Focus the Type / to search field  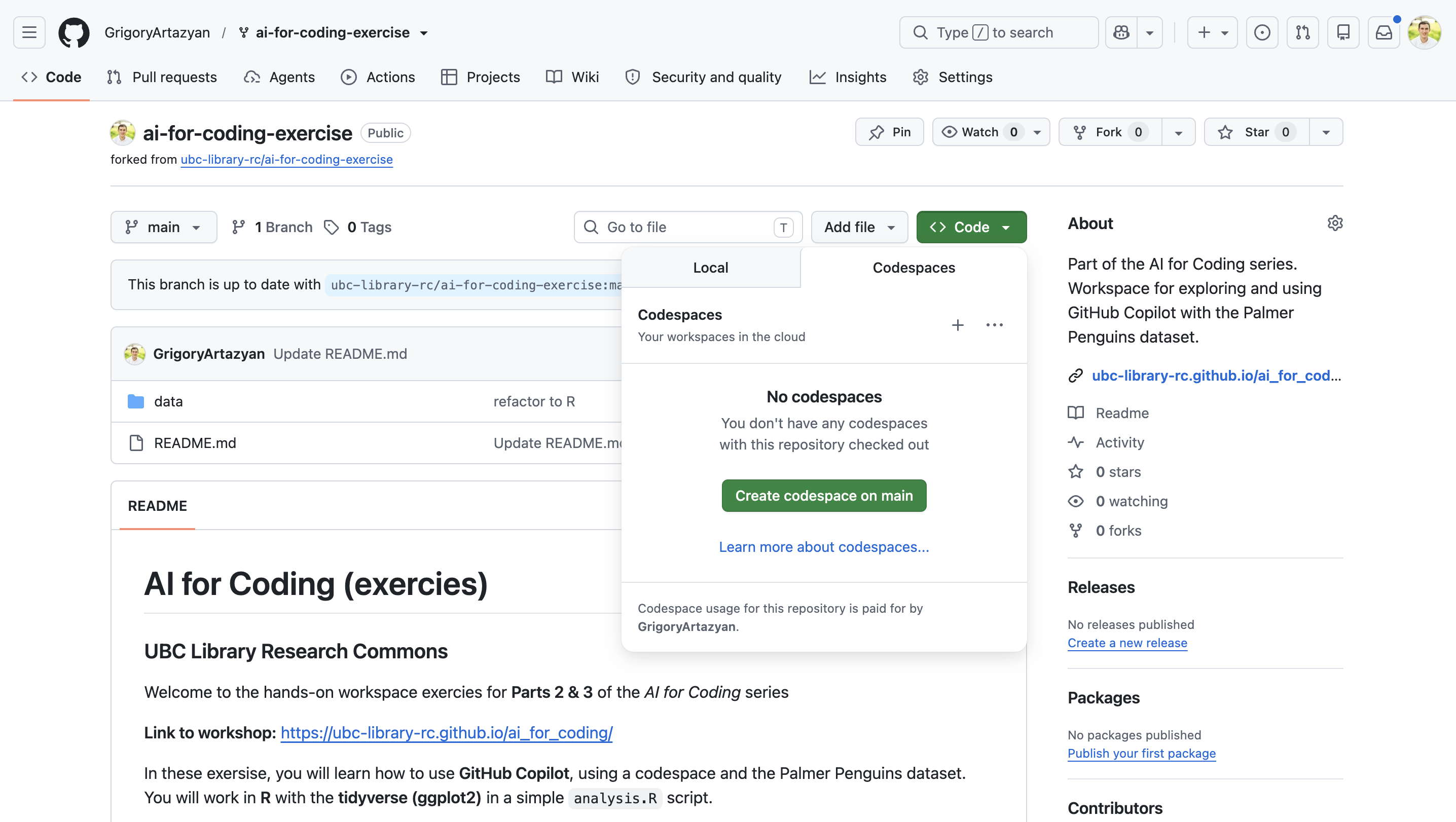(x=999, y=32)
